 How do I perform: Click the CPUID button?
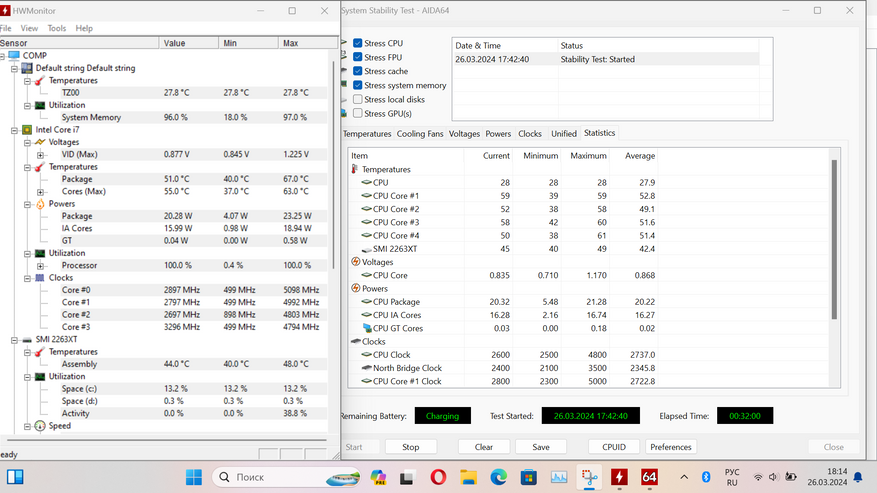pyautogui.click(x=607, y=447)
